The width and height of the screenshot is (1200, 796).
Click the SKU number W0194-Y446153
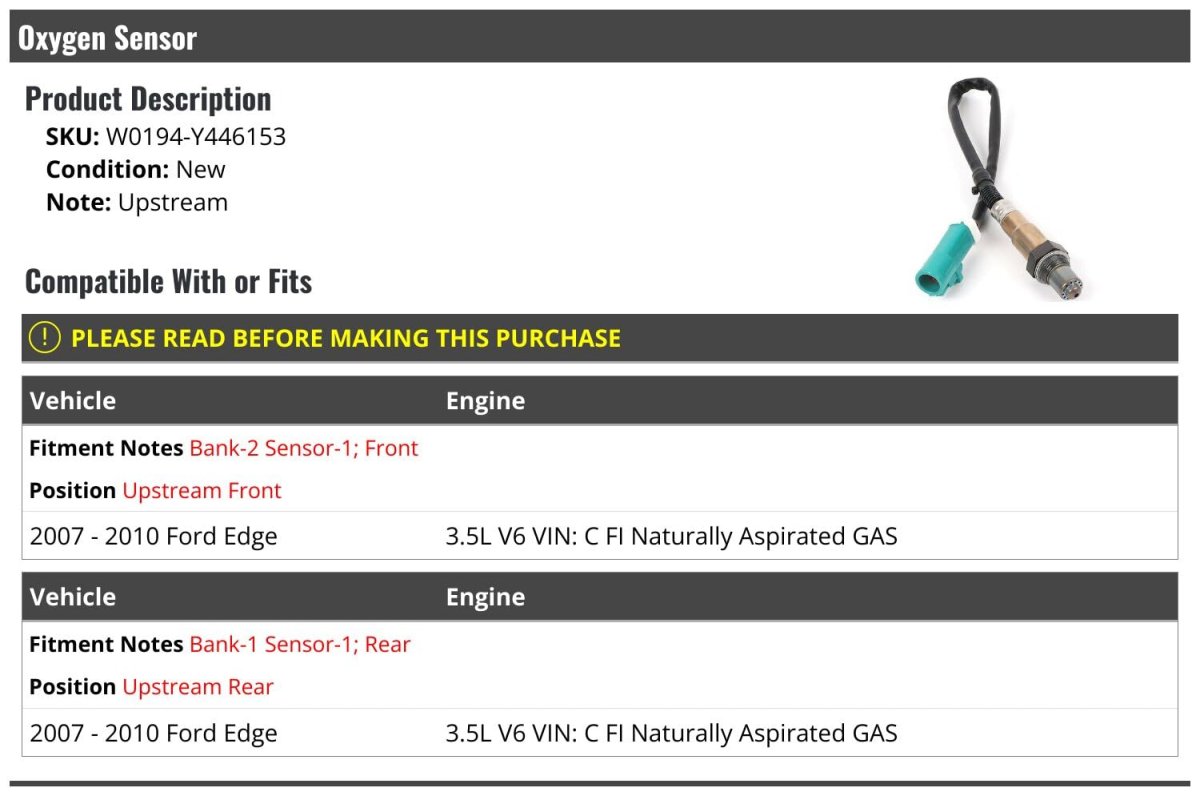tap(196, 137)
